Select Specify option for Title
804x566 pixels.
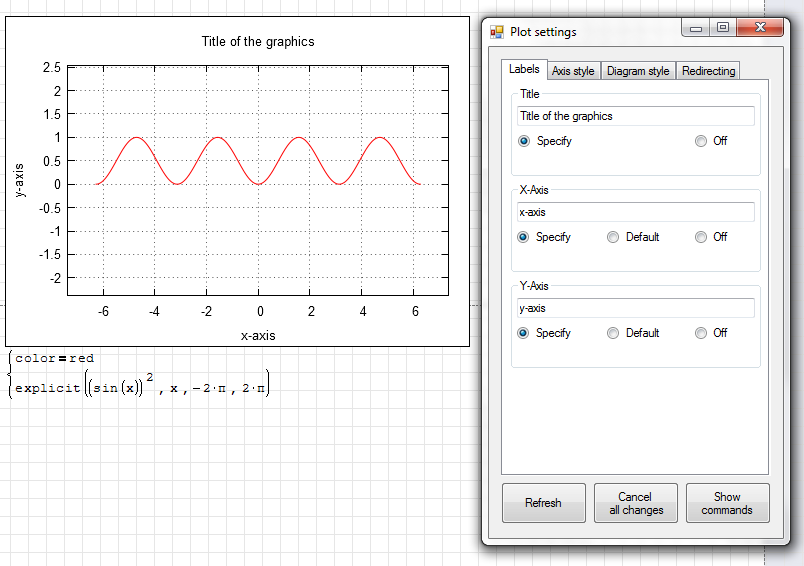pos(524,141)
